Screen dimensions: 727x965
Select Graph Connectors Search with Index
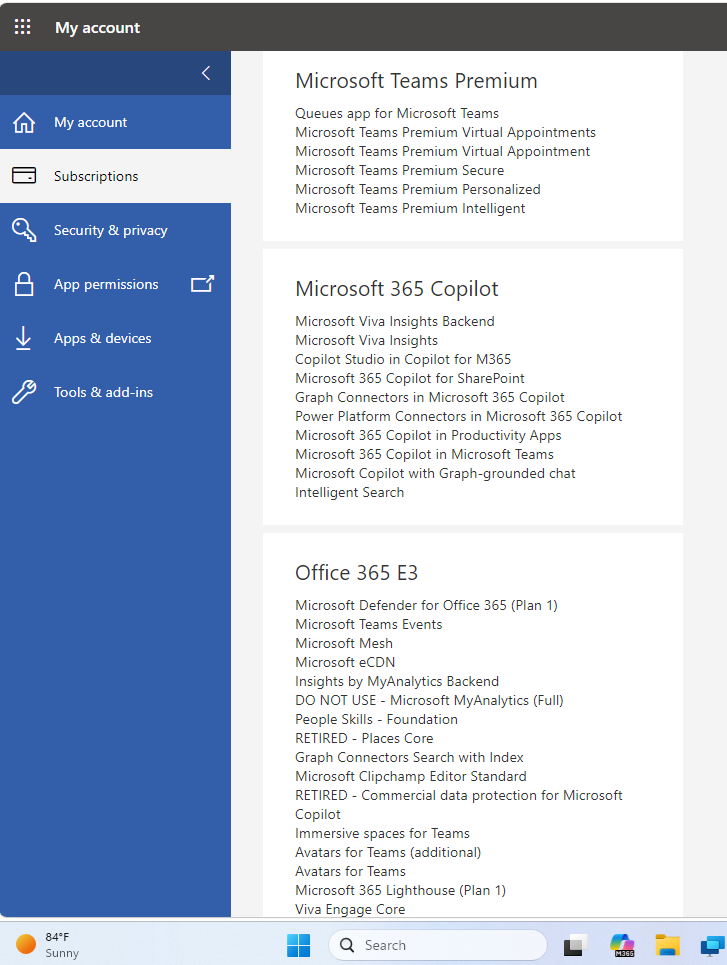409,758
